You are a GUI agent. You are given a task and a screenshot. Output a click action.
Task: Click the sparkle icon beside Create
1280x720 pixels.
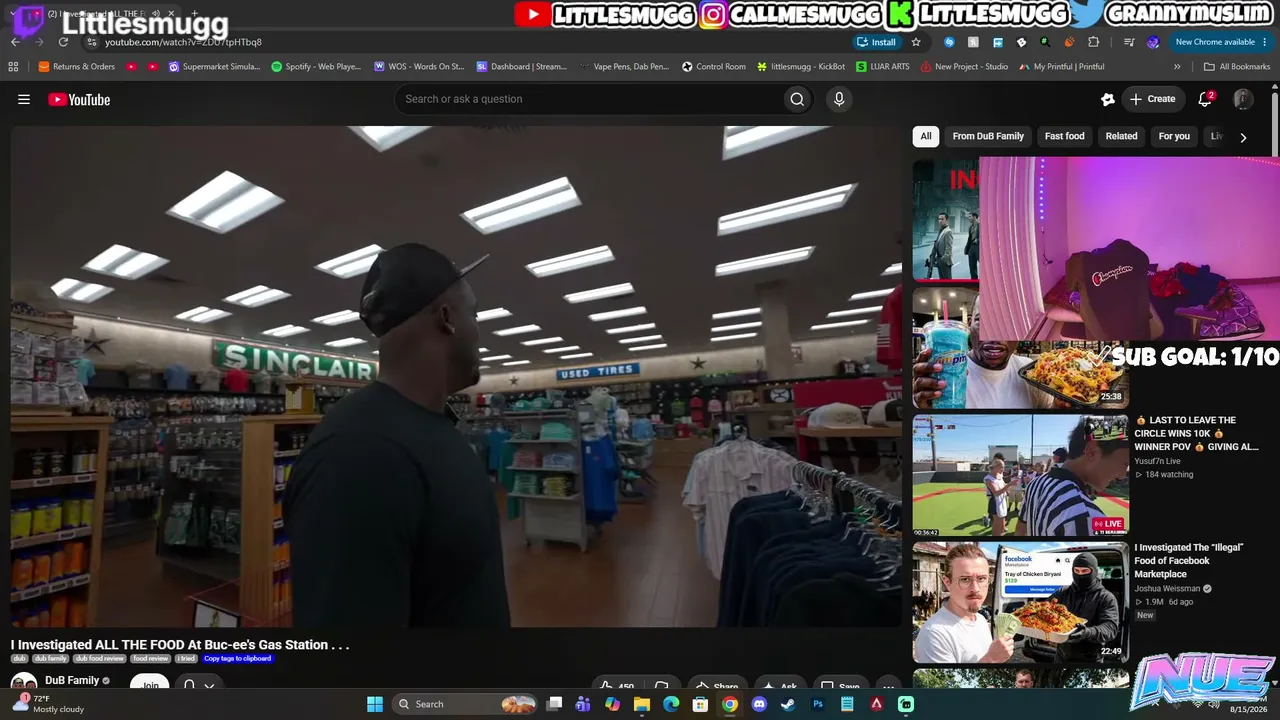[x=1108, y=99]
